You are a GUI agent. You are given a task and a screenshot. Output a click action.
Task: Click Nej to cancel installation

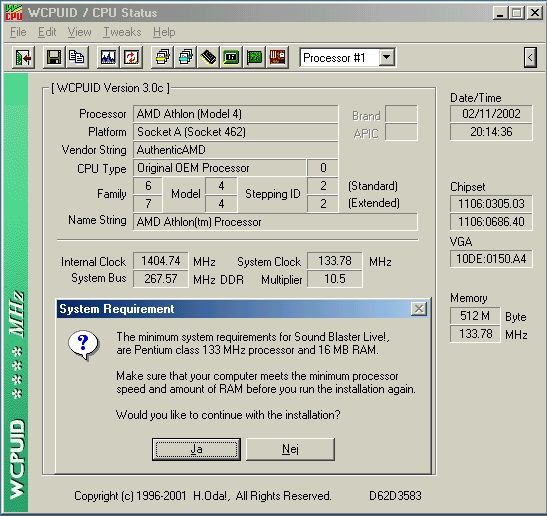(x=290, y=449)
